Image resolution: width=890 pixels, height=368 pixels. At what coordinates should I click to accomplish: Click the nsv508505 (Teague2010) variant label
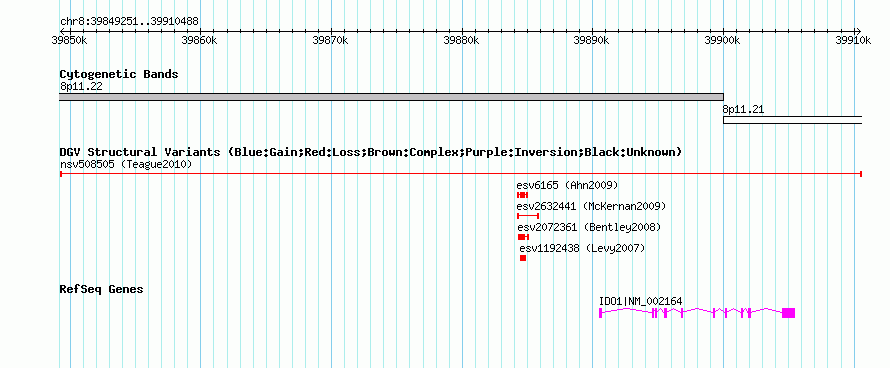(126, 165)
